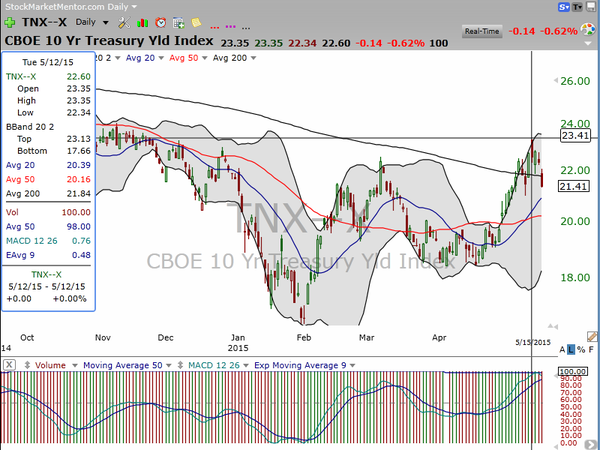
Task: Click the move handle beside MACD 12 26
Action: coord(181,365)
